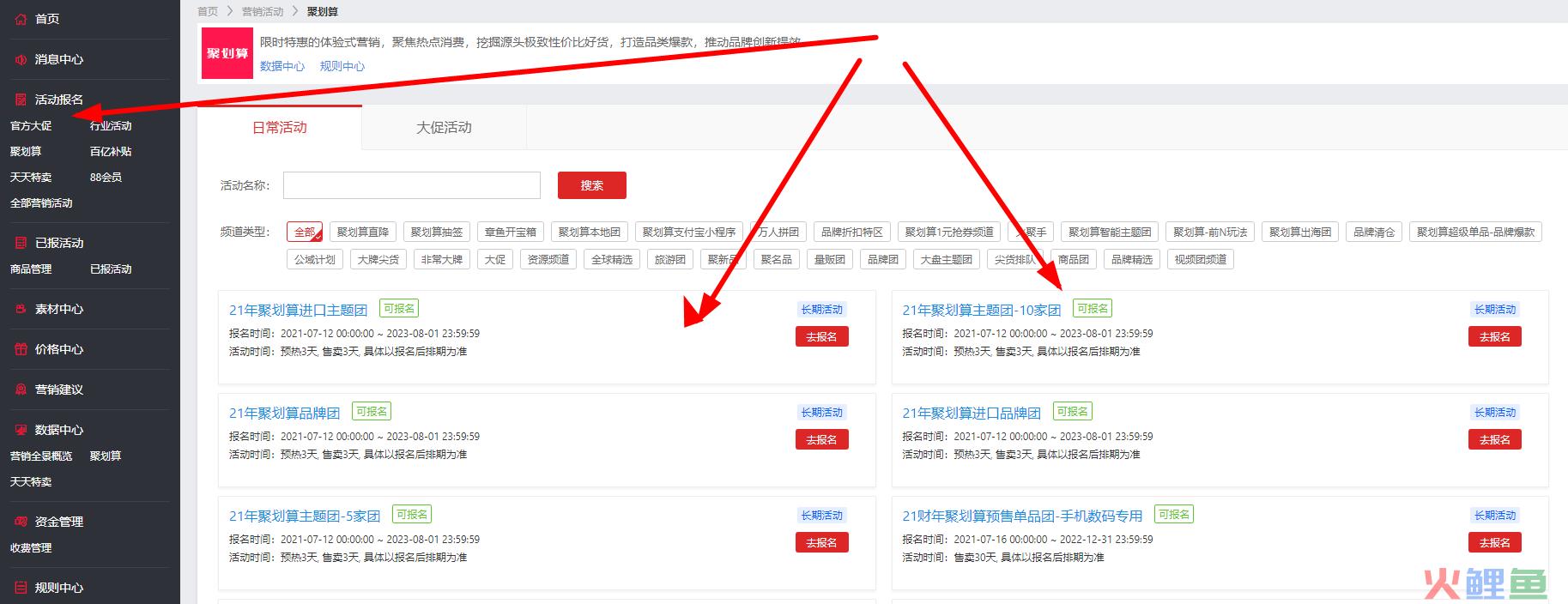Select the 量贩团 channel filter
This screenshot has height=604, width=1568.
tap(830, 259)
